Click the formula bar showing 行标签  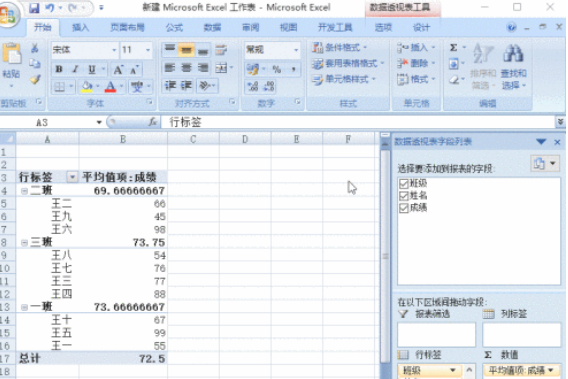click(357, 122)
